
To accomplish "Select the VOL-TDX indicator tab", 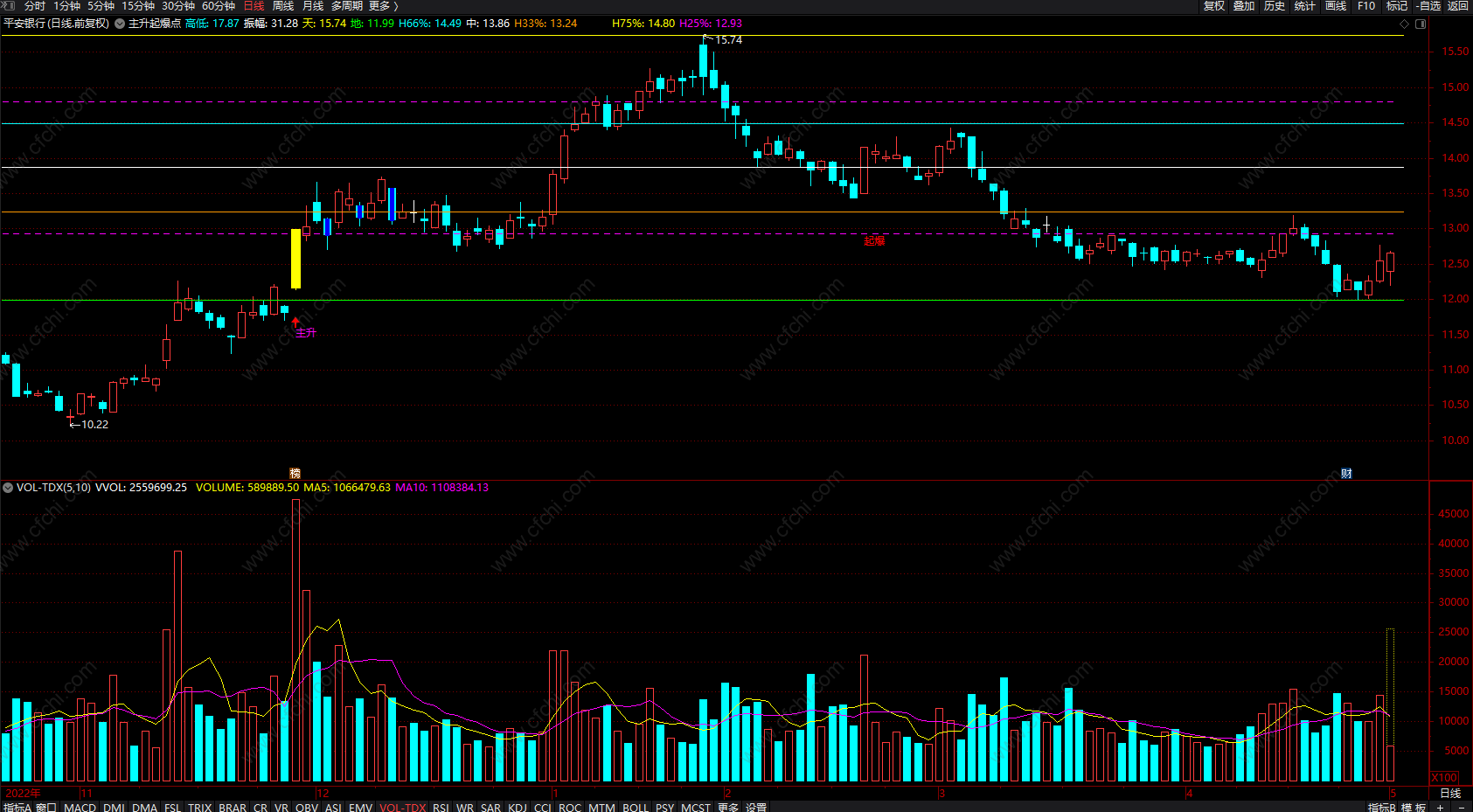I will (x=403, y=807).
